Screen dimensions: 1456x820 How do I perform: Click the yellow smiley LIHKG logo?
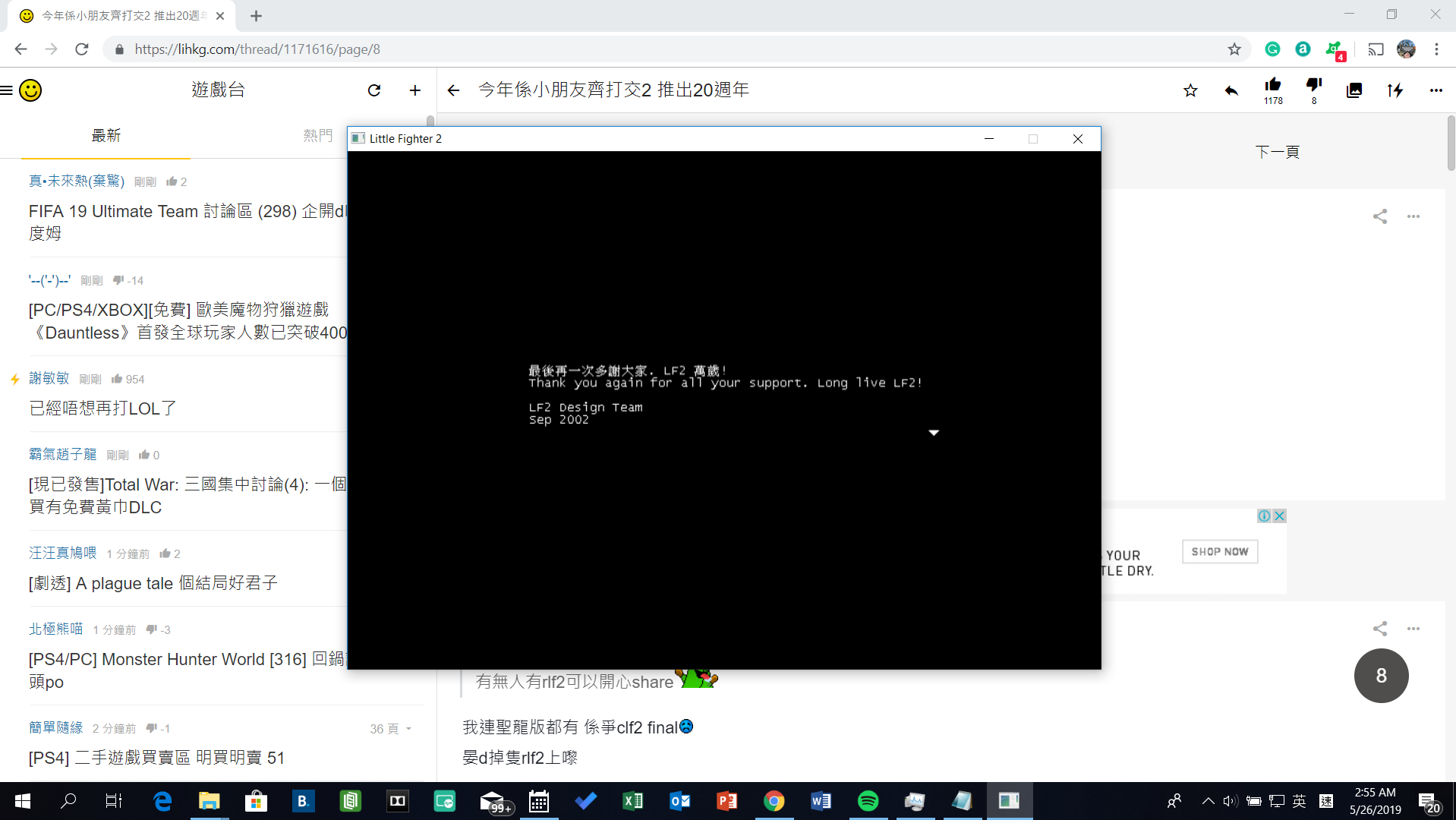tap(30, 90)
